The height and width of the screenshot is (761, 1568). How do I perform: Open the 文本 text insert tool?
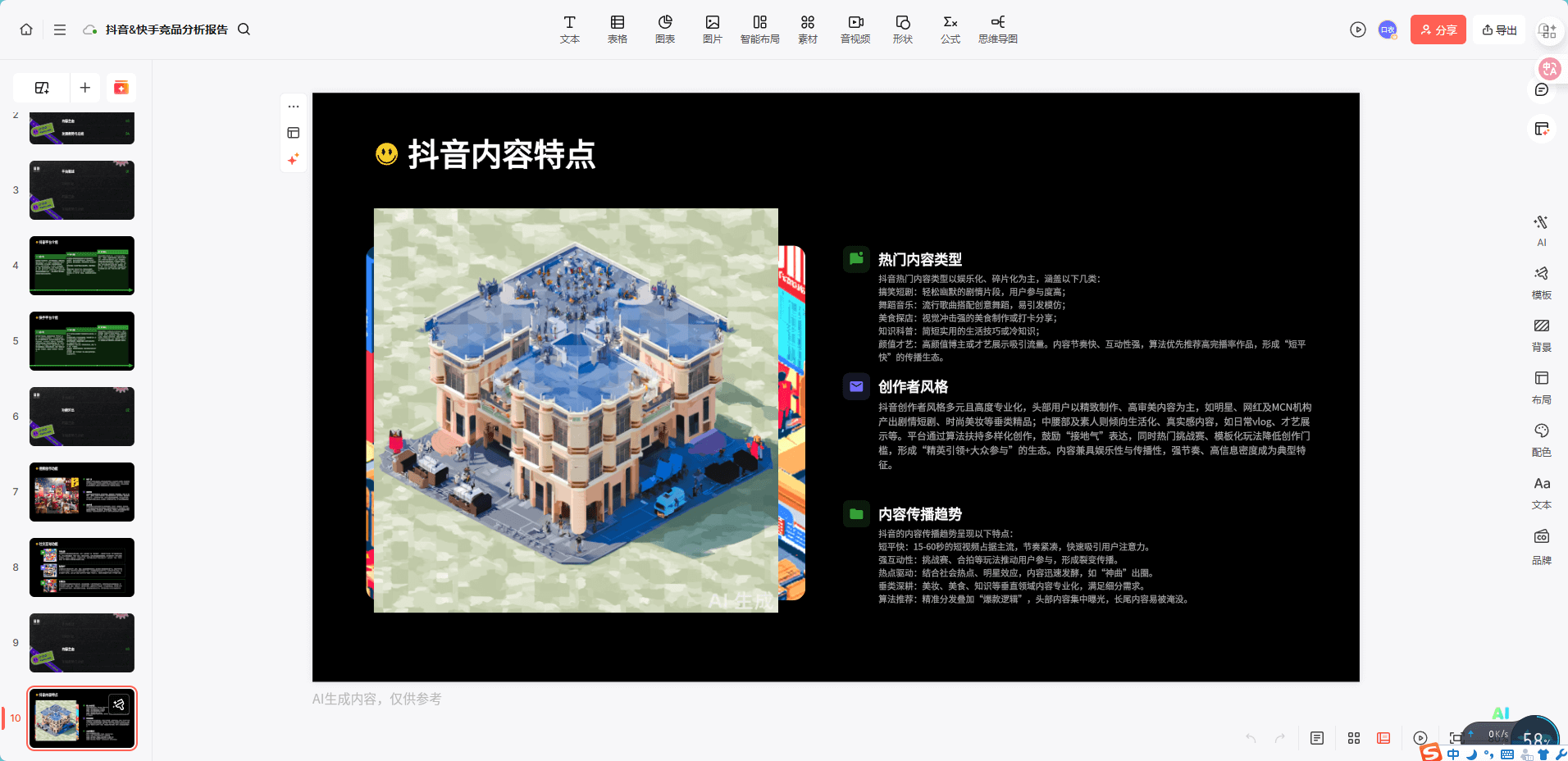click(x=569, y=29)
